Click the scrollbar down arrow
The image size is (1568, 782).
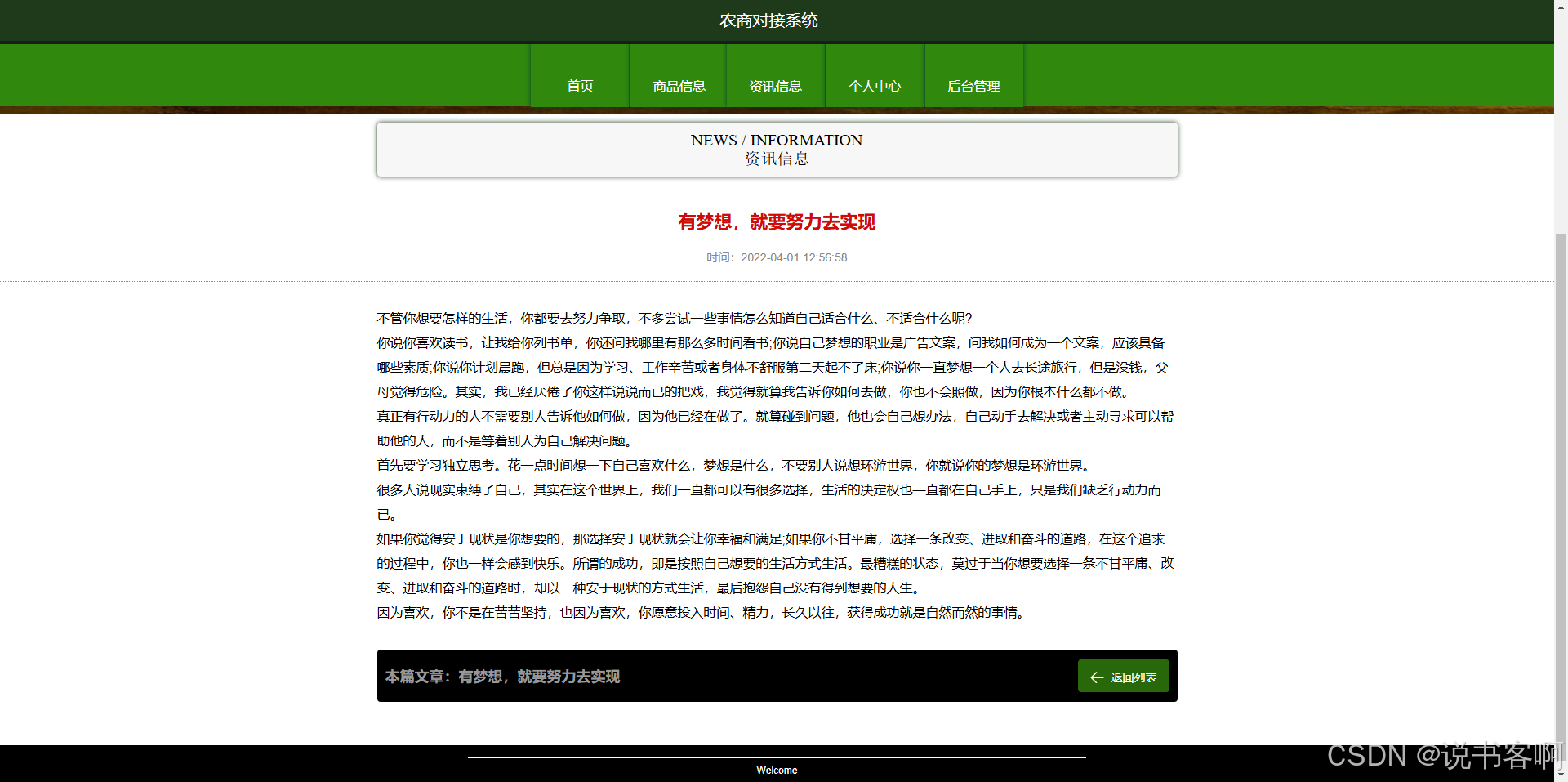pyautogui.click(x=1561, y=775)
